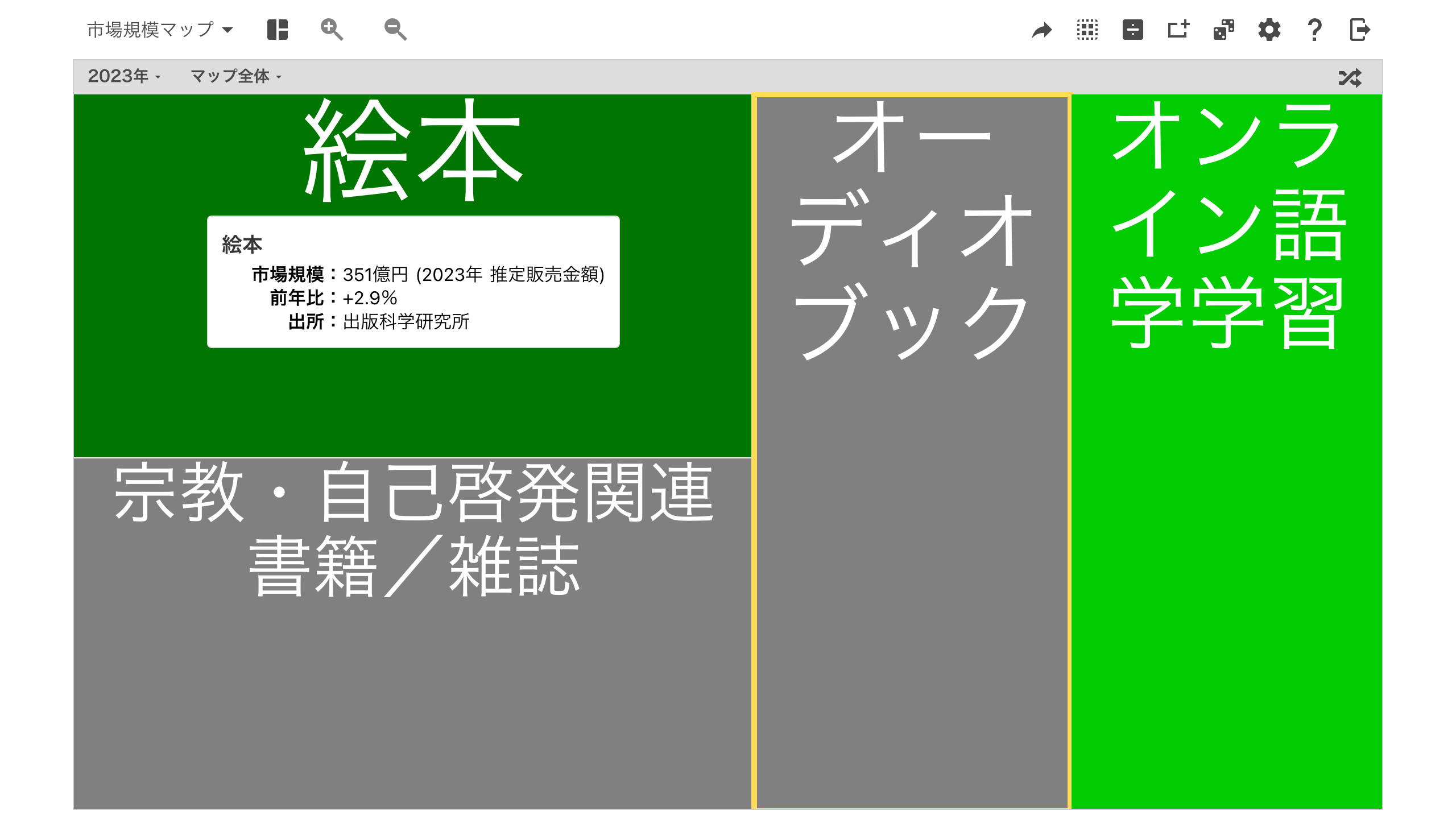Screen dimensions: 1456x819
Task: Click the dotted grid selection icon
Action: point(1087,30)
